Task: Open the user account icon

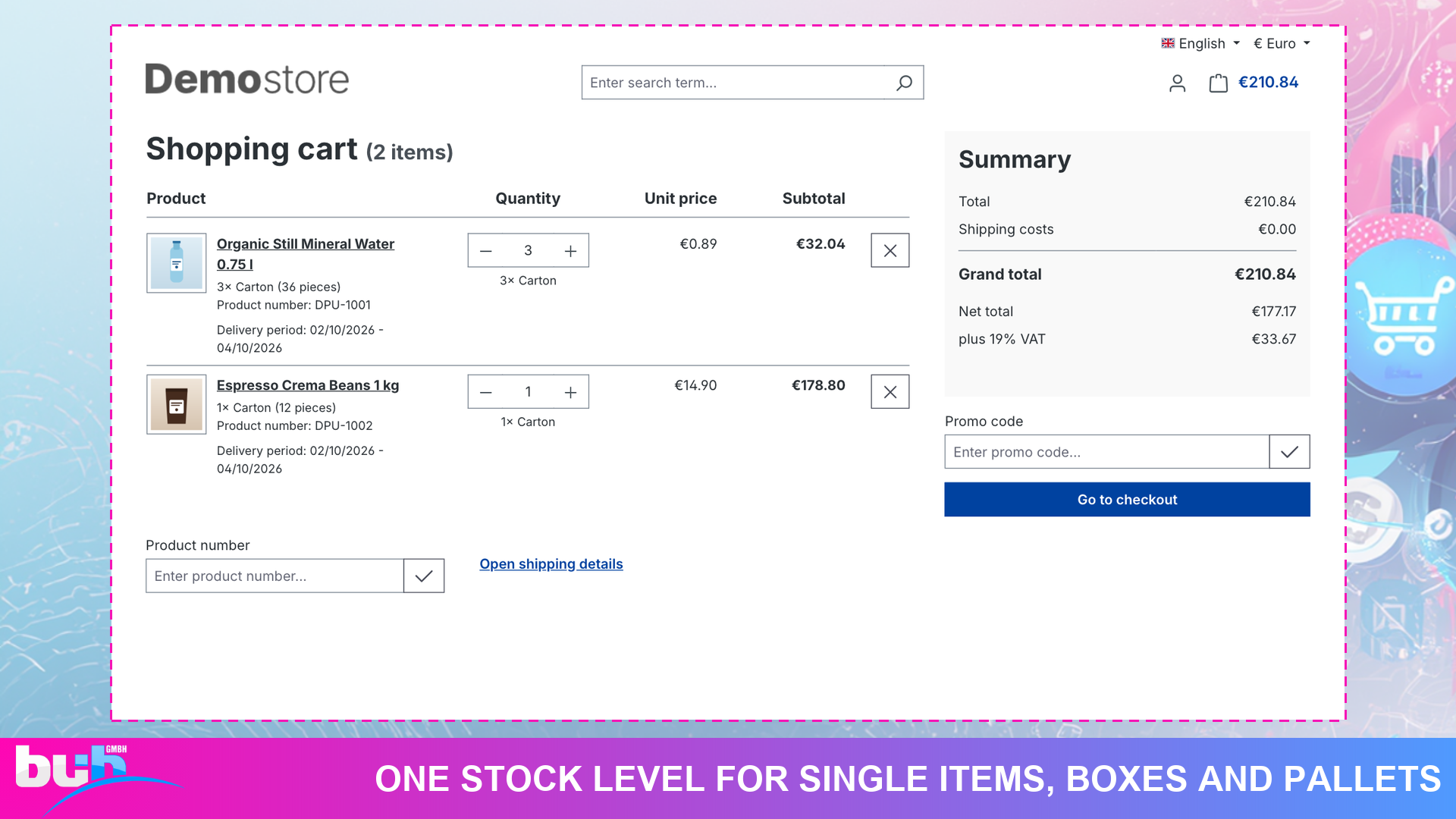Action: pyautogui.click(x=1177, y=83)
